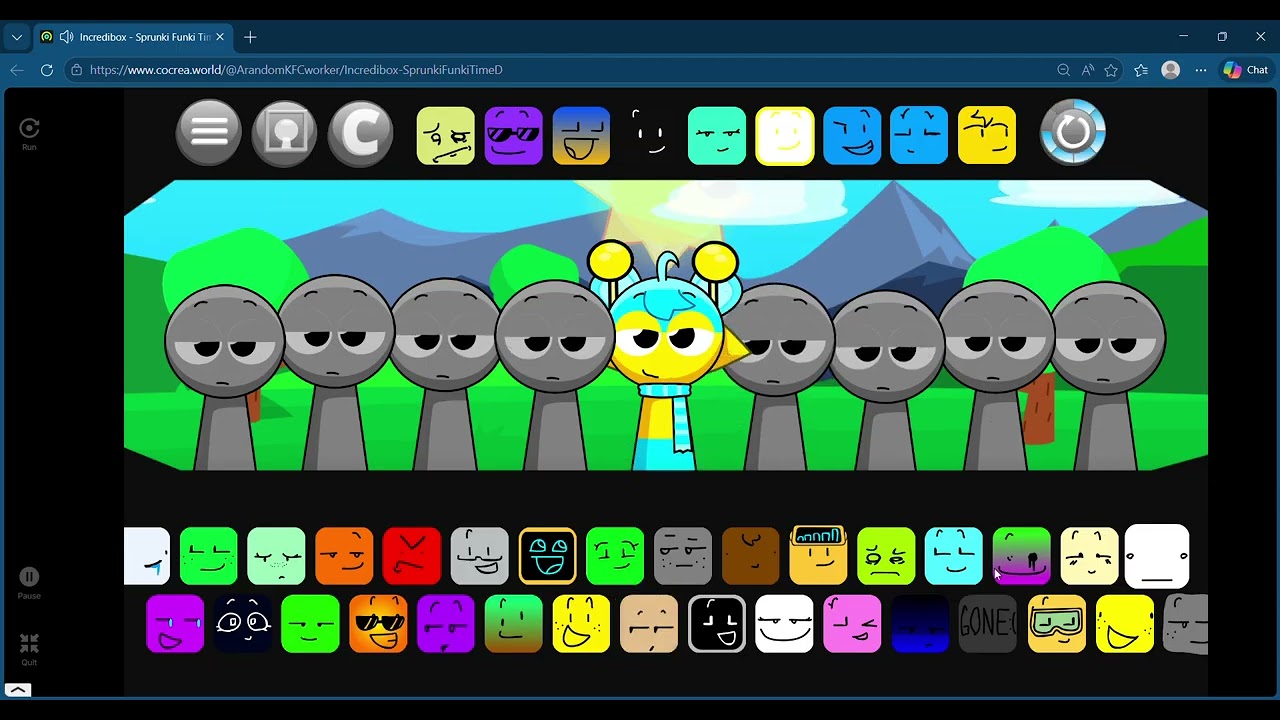Click the grey round C button

point(360,132)
